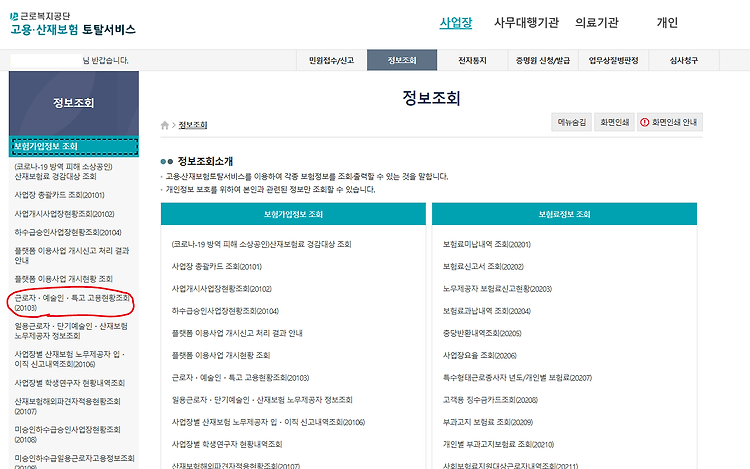Open the 심사청구 menu

[x=684, y=60]
